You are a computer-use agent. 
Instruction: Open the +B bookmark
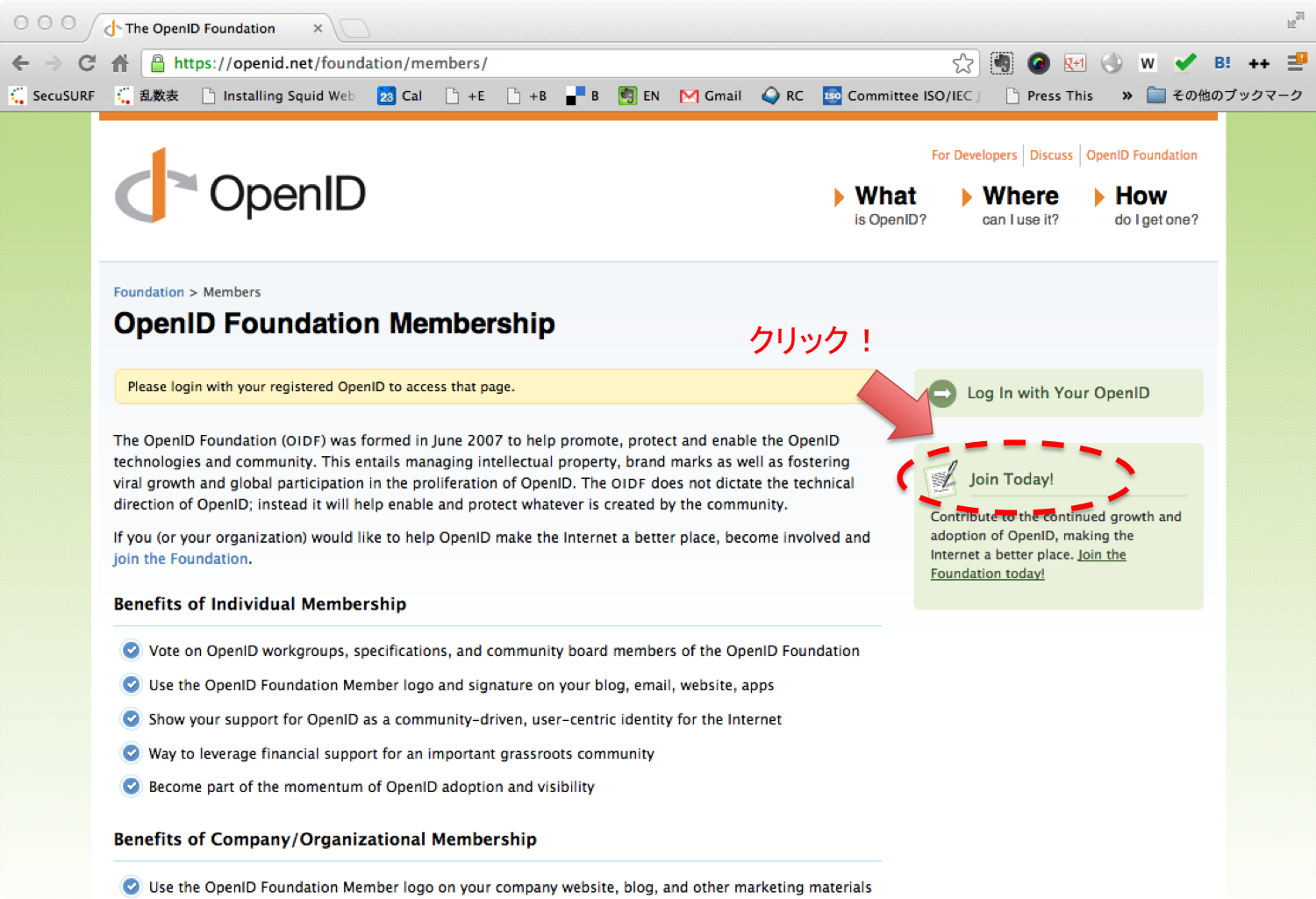pyautogui.click(x=526, y=96)
